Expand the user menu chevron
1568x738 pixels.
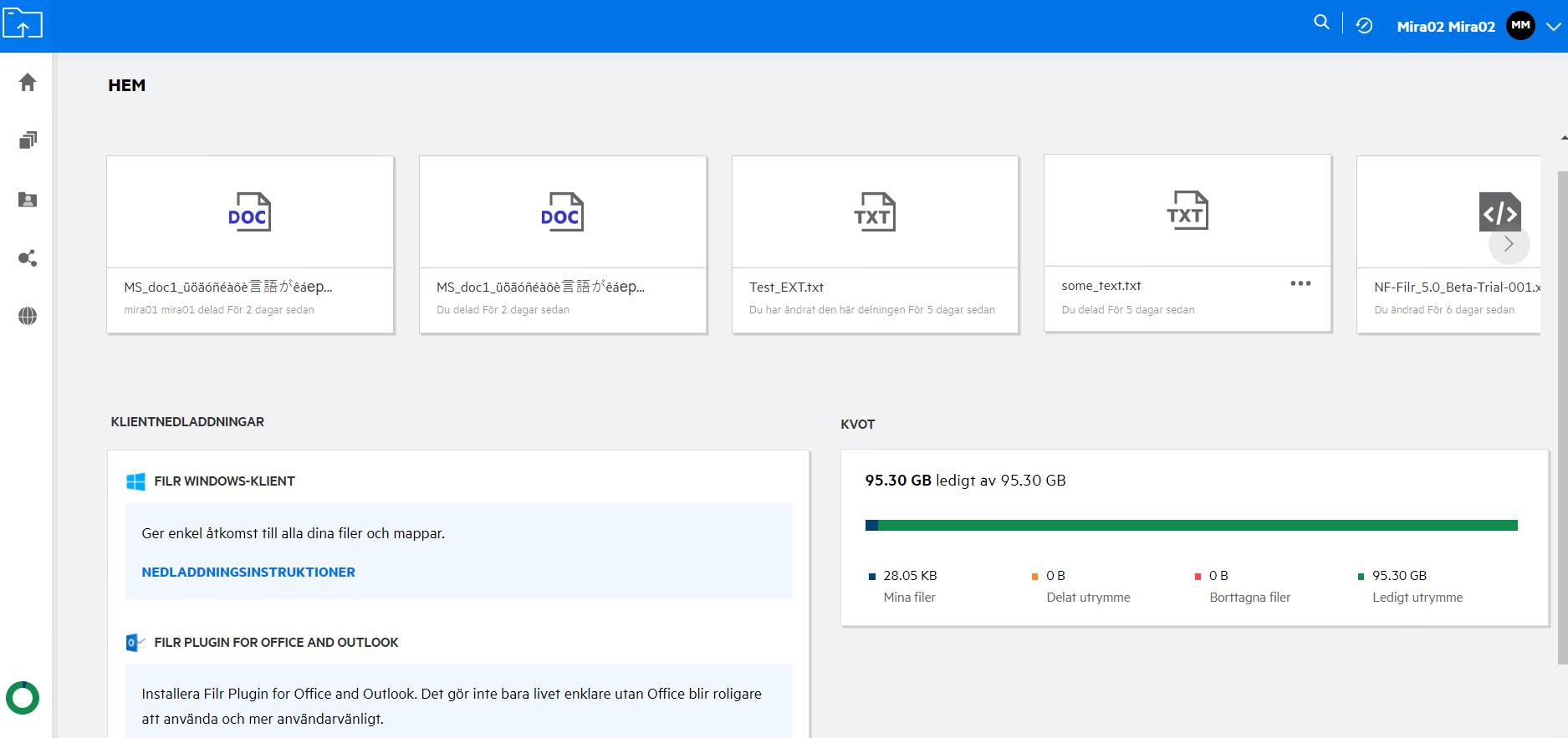1553,27
